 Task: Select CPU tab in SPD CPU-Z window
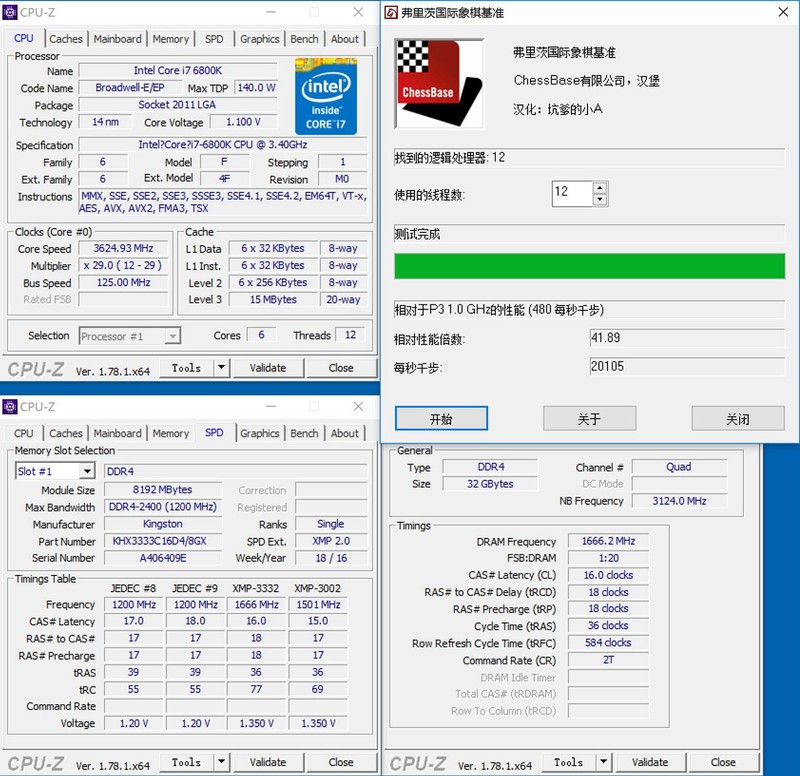(x=23, y=433)
